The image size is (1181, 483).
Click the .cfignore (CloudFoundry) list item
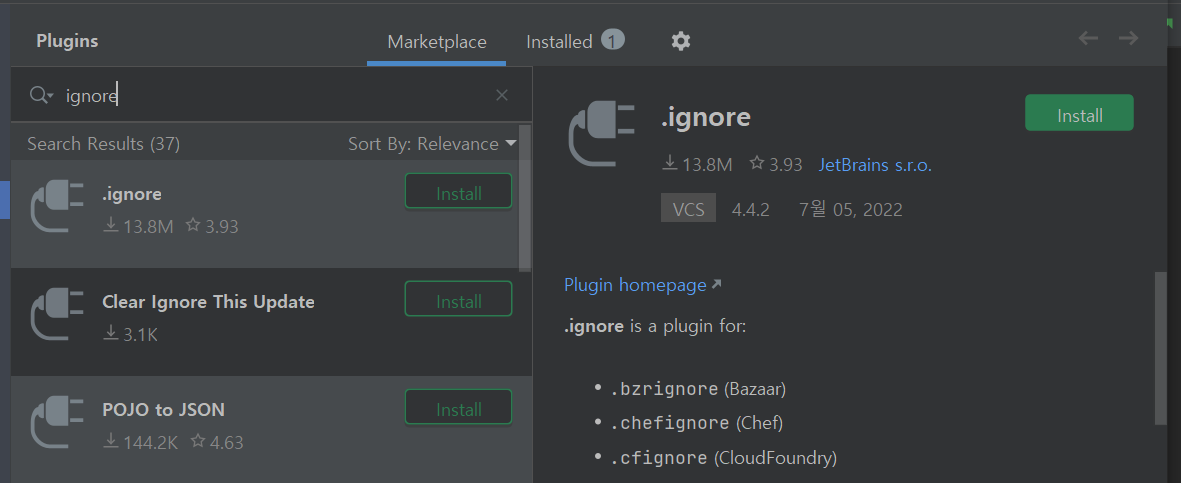pos(724,457)
